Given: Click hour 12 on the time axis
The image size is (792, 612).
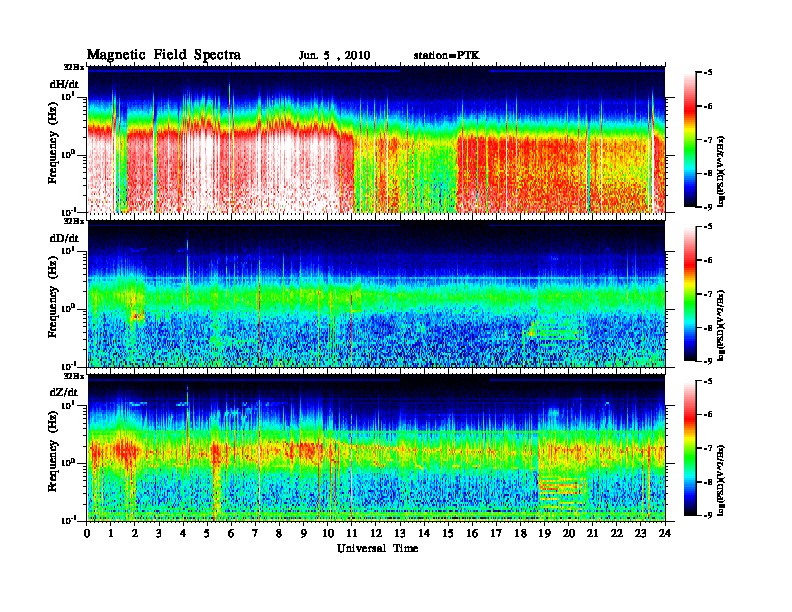Looking at the screenshot, I should (376, 534).
